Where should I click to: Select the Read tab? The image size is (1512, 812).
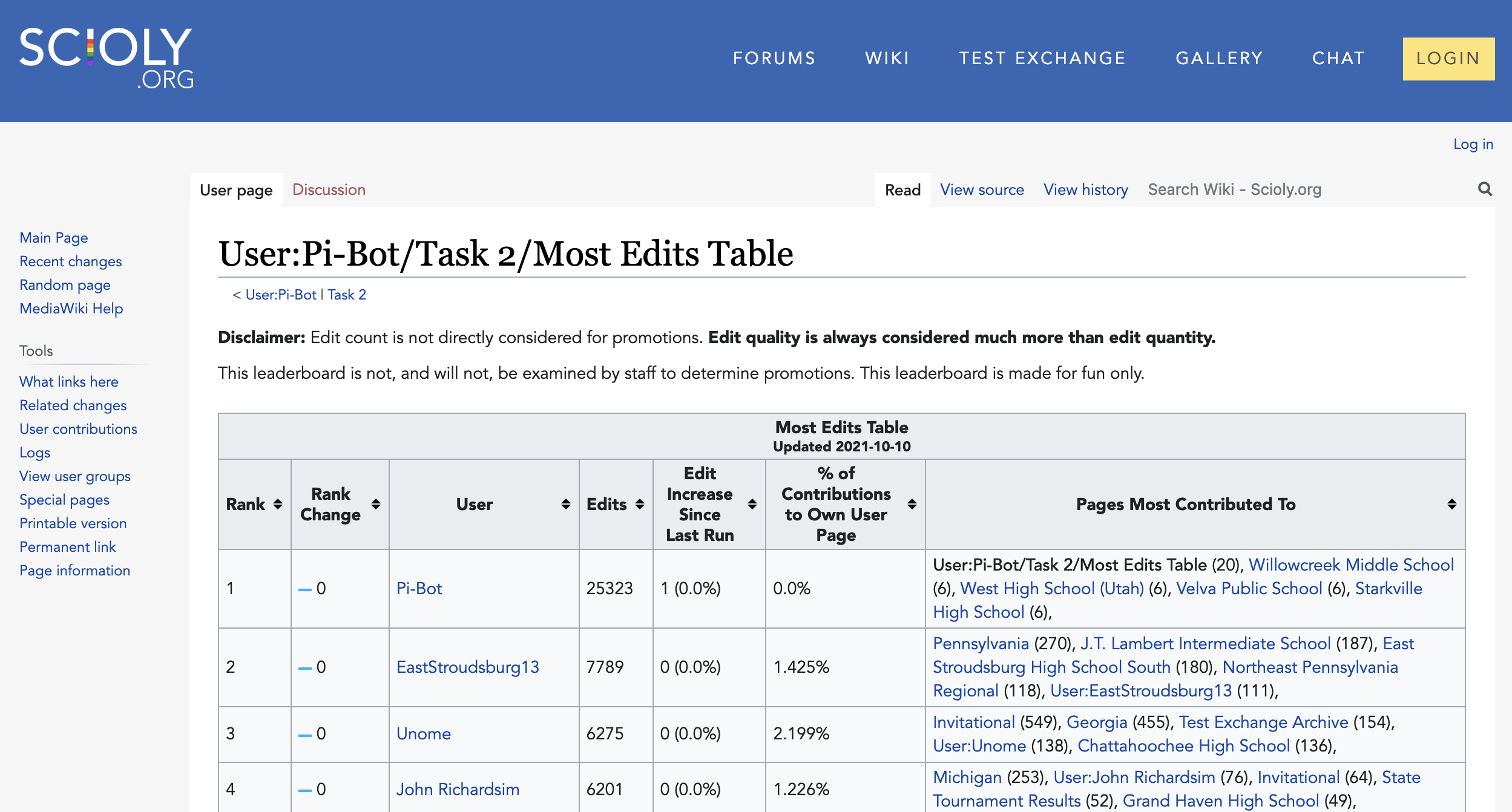902,190
